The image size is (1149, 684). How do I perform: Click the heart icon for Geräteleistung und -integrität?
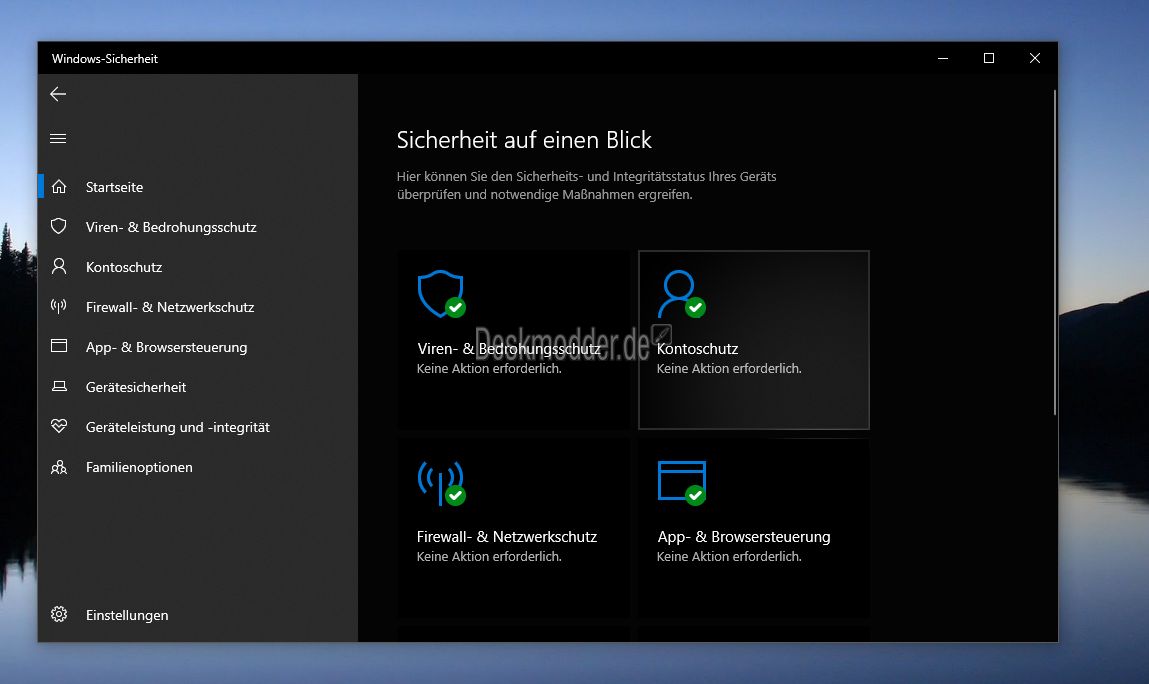59,426
